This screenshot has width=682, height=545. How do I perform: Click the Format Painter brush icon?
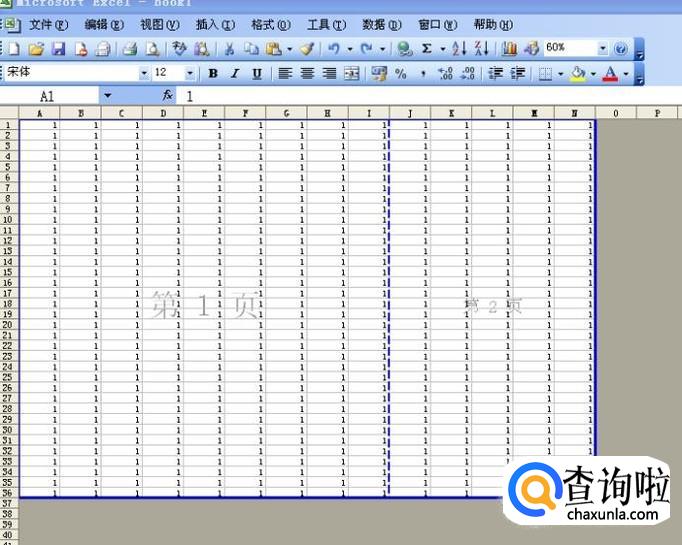click(307, 48)
